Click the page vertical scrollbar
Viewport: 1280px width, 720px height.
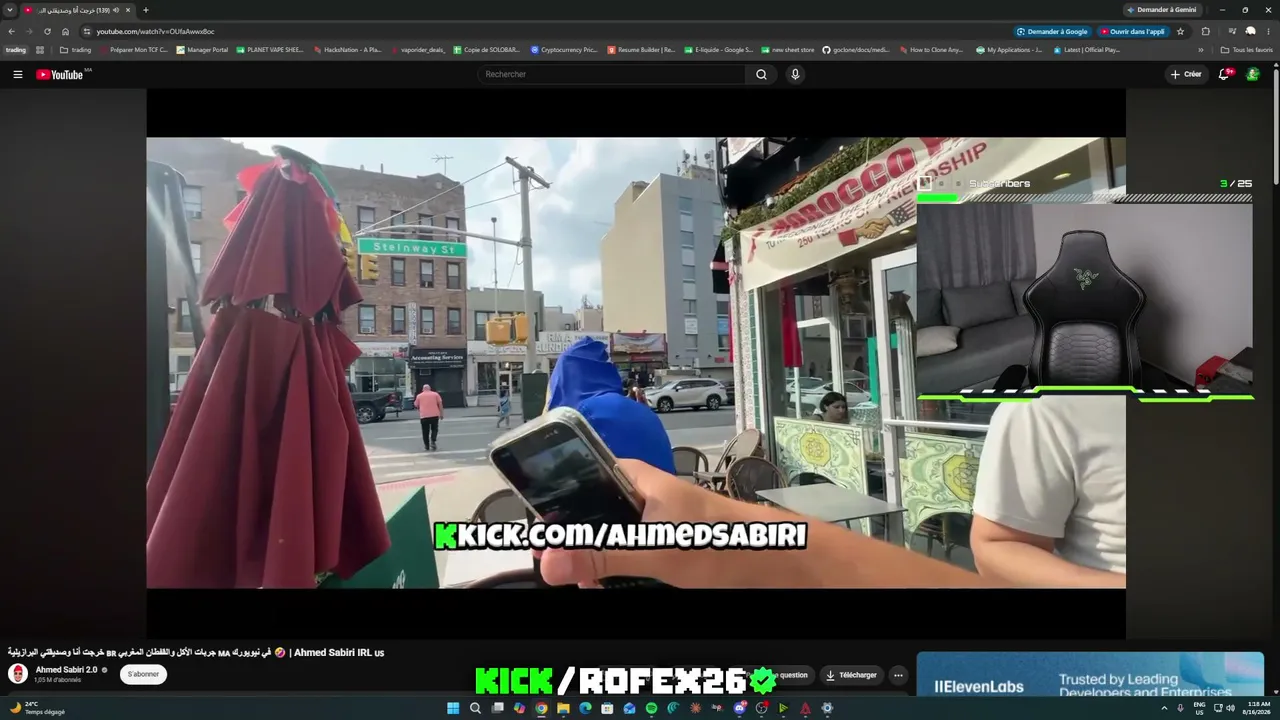click(x=1275, y=125)
